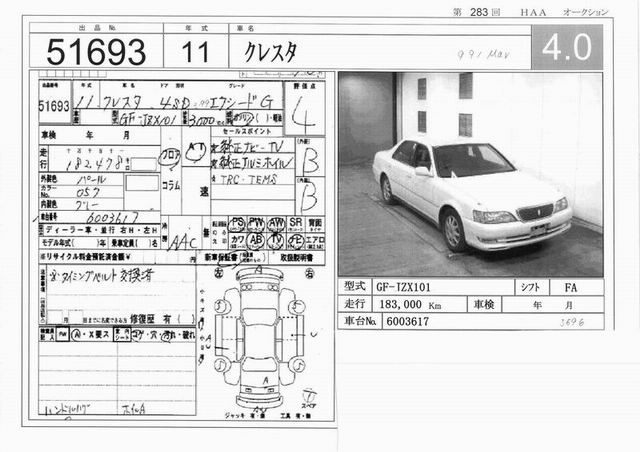Click the SR sunroof equipment box
The width and height of the screenshot is (640, 452).
click(295, 224)
